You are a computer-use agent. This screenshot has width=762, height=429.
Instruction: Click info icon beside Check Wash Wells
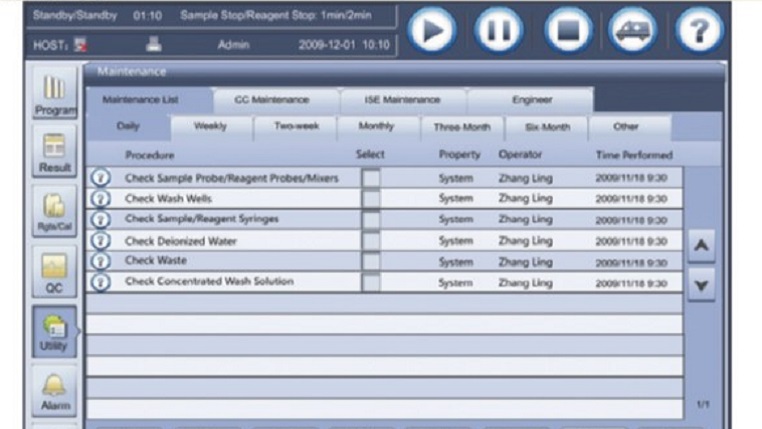[100, 199]
